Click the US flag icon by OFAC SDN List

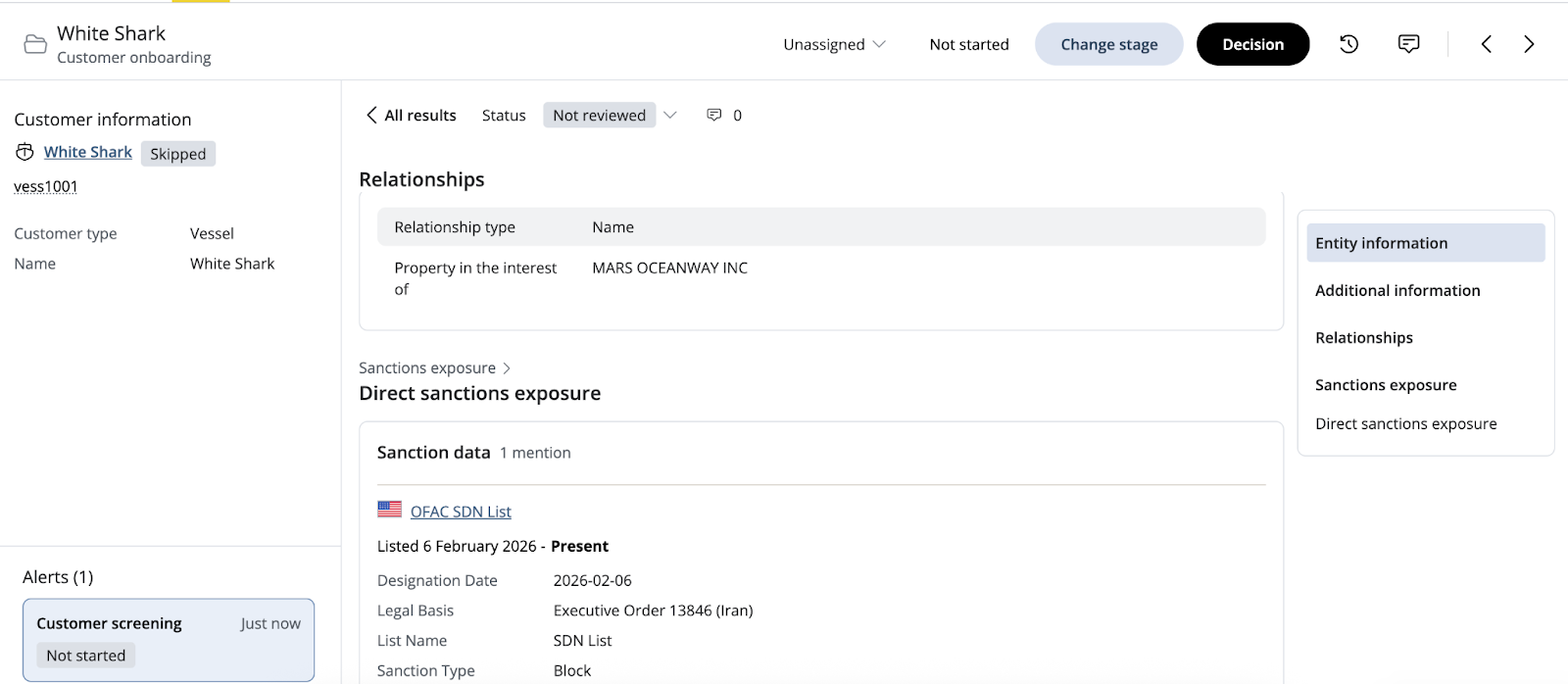[389, 510]
